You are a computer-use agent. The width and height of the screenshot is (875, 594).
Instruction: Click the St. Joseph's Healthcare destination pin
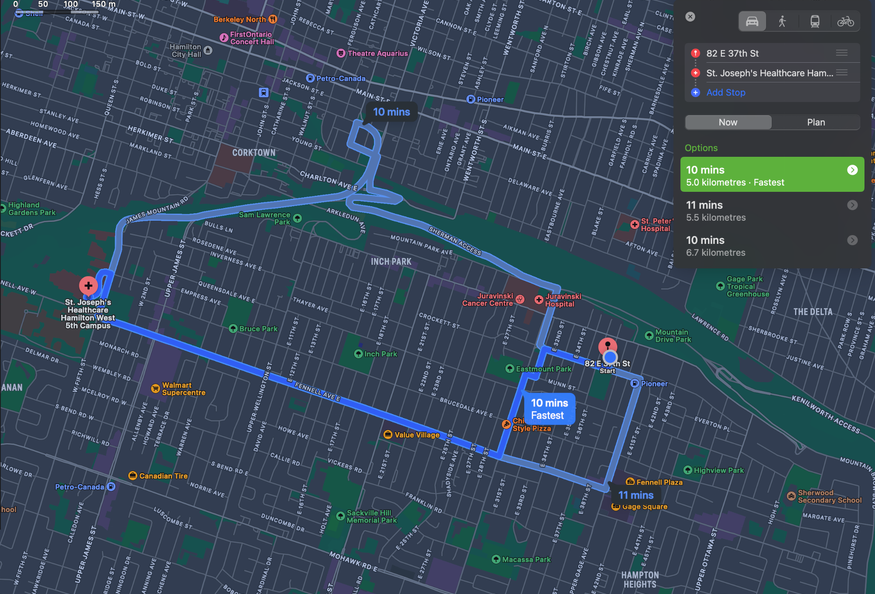[x=88, y=286]
